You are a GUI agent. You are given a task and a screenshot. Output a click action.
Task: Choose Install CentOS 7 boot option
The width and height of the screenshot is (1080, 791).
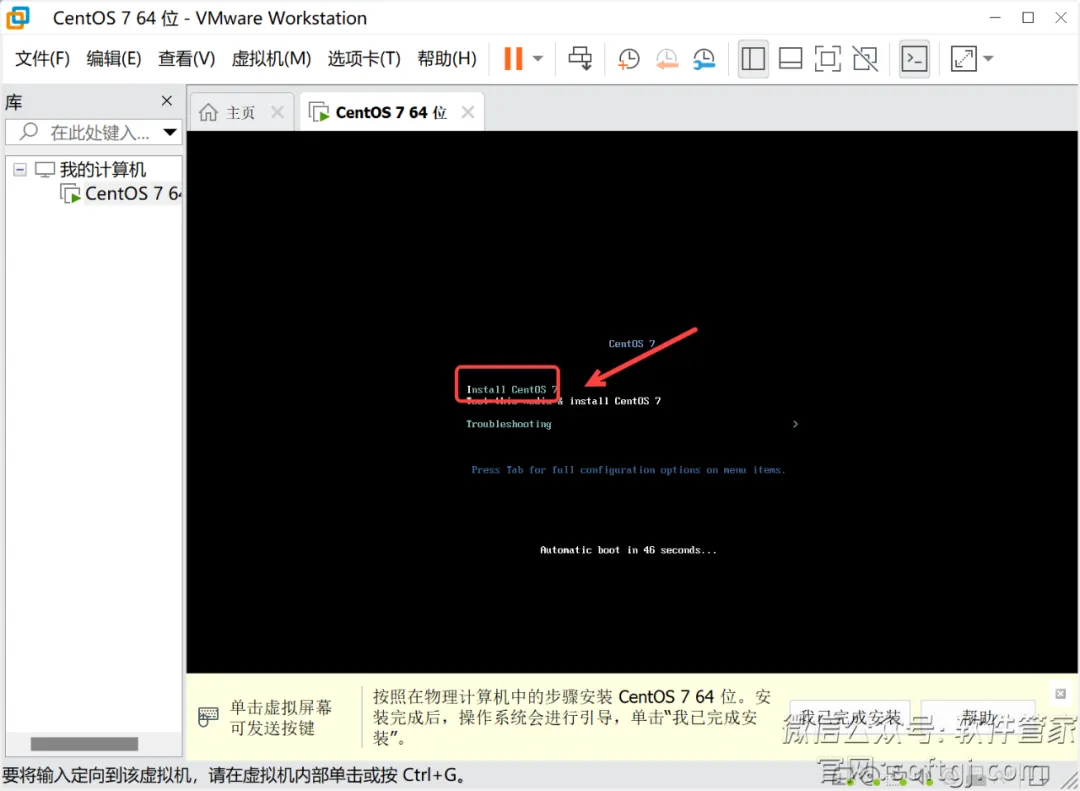[511, 389]
